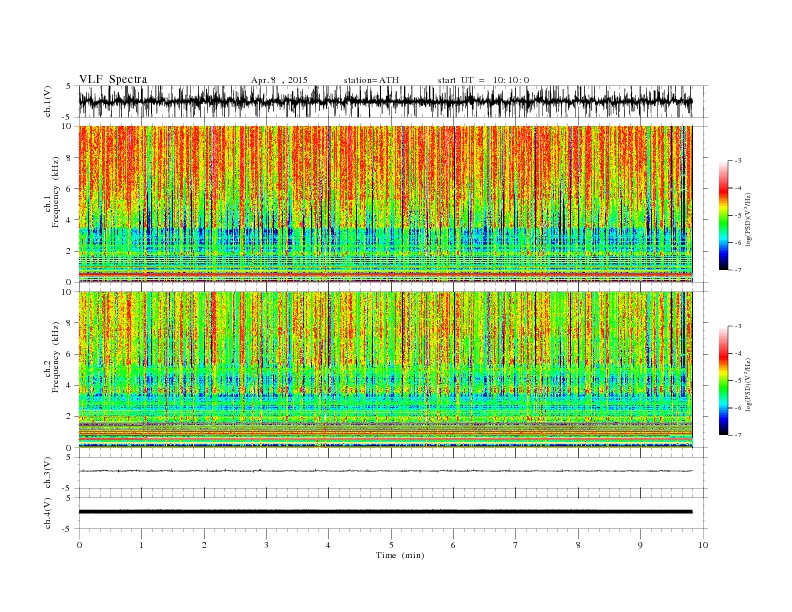Click the 'Time (min)' x-axis label
This screenshot has height=612, width=792.
click(400, 555)
